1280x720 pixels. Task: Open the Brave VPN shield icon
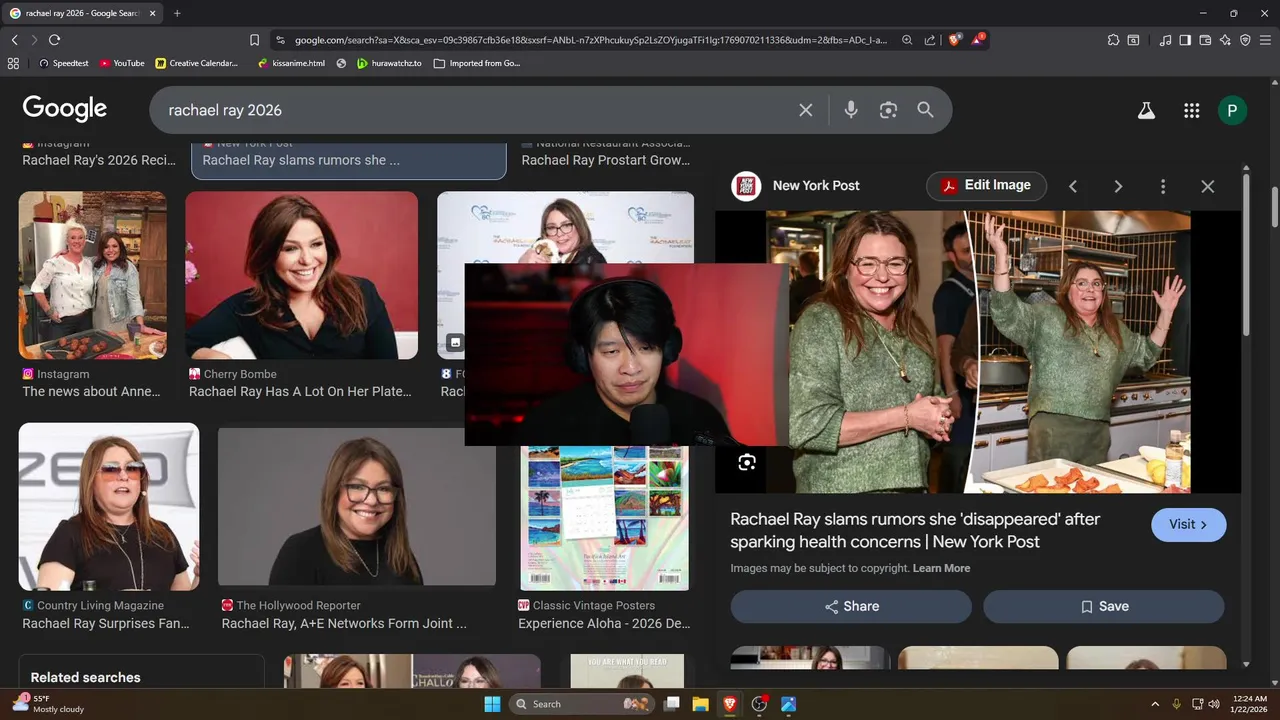point(1245,40)
